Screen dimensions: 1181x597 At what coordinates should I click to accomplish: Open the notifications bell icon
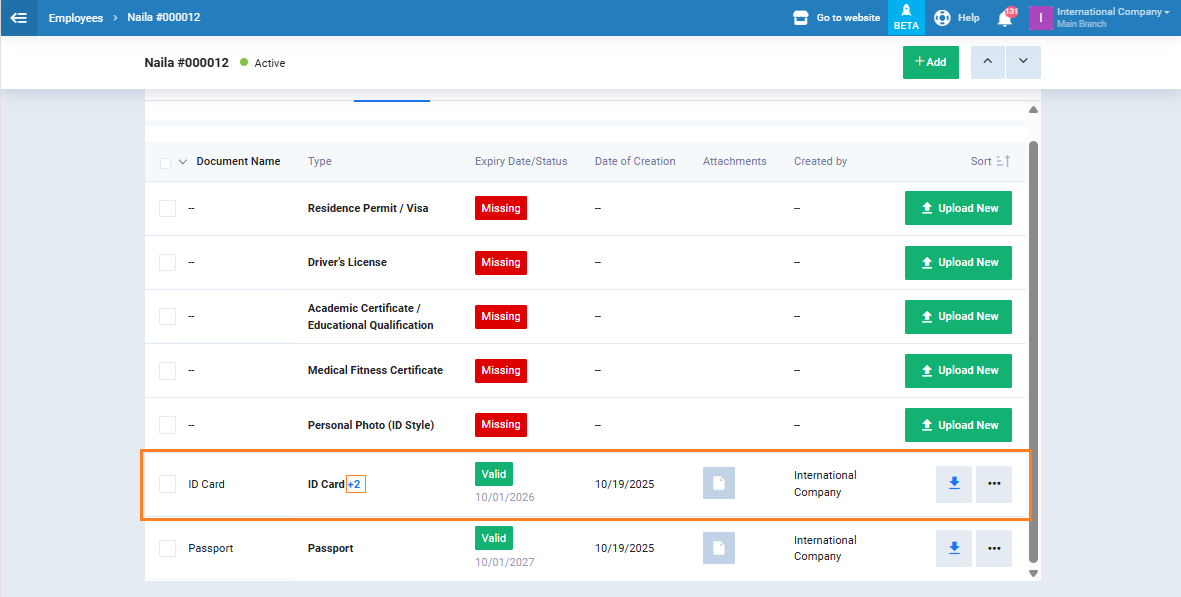click(x=1005, y=18)
